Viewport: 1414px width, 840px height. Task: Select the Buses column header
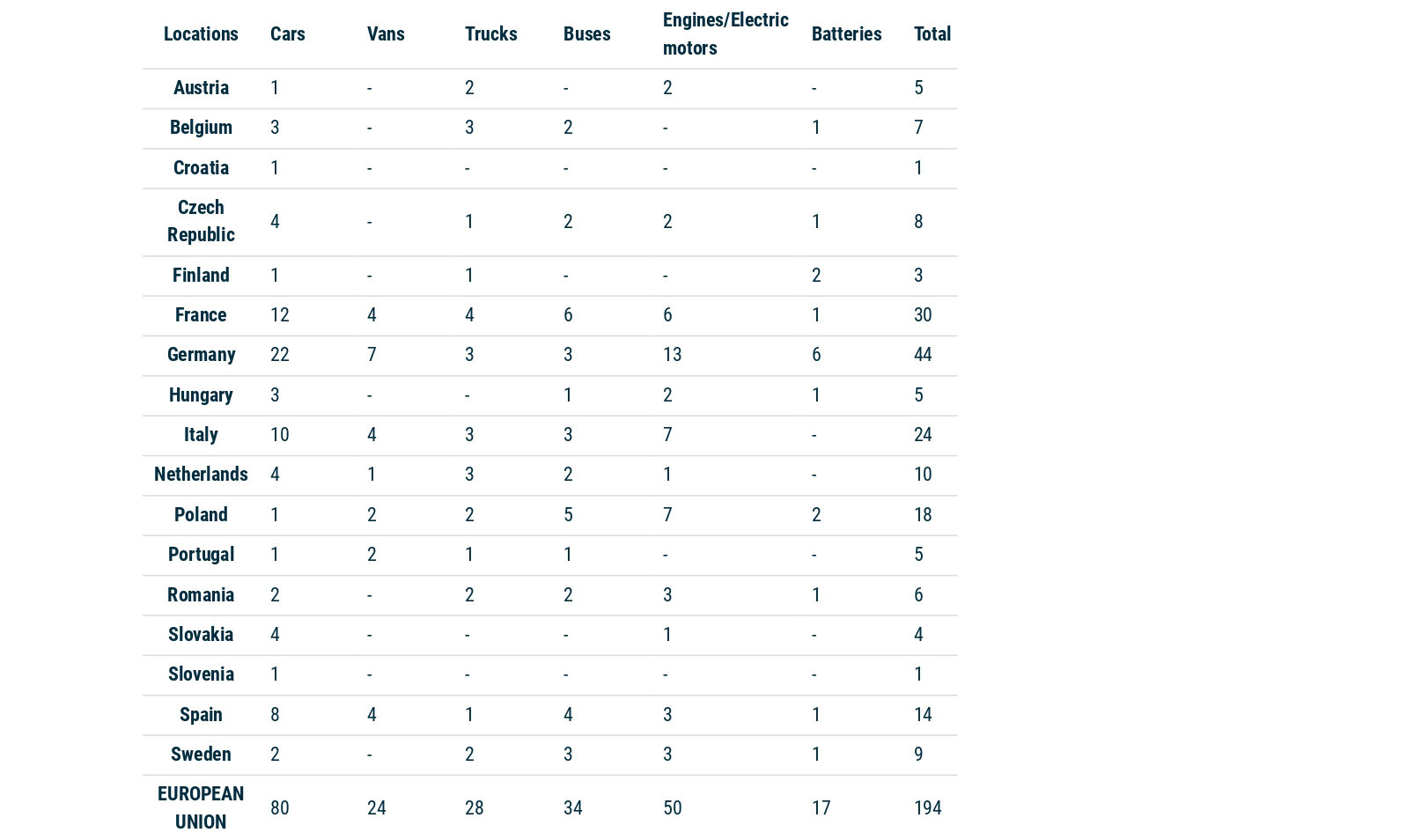tap(587, 33)
